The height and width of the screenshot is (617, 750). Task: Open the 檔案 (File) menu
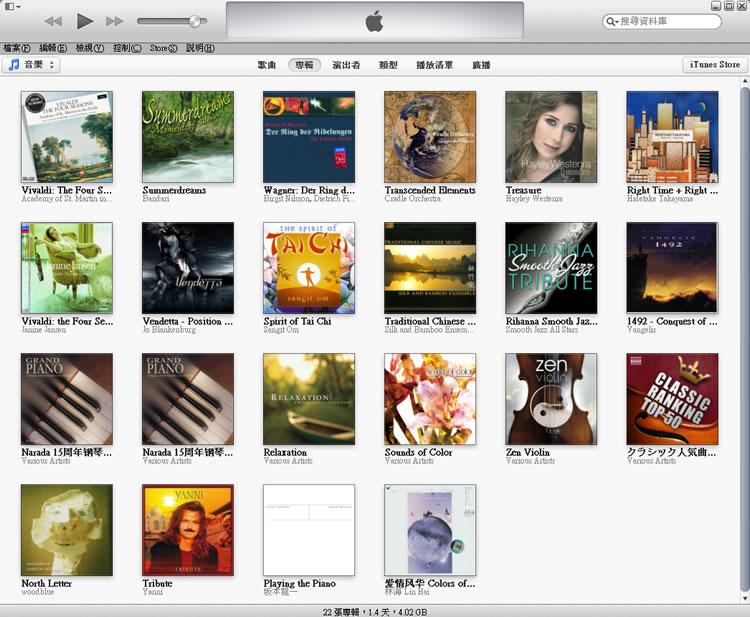pyautogui.click(x=17, y=48)
